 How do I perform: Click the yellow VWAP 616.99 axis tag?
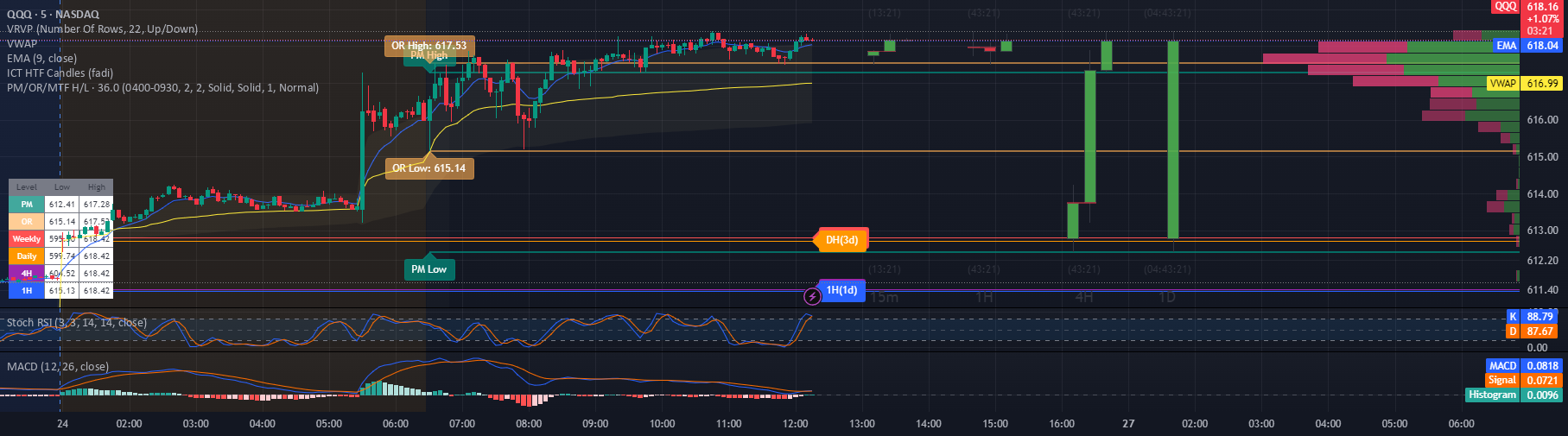point(1526,84)
